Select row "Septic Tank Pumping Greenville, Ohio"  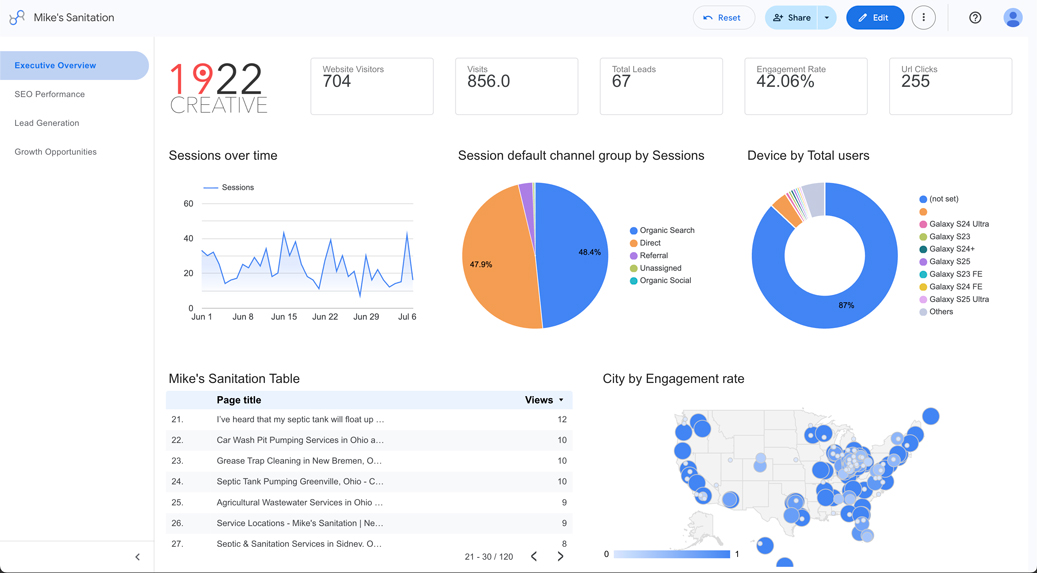point(369,482)
